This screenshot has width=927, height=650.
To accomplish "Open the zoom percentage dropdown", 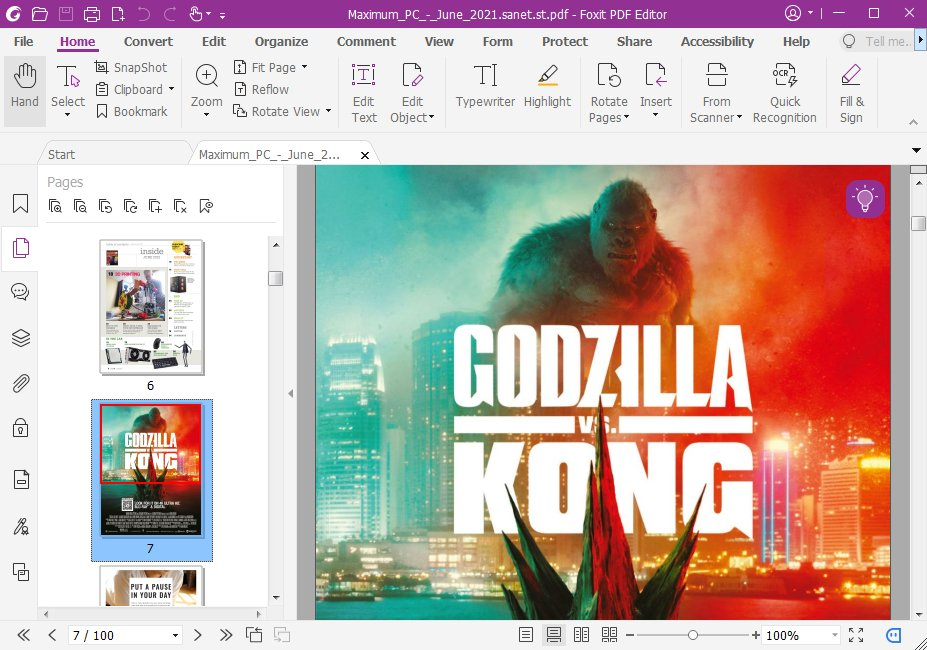I will coord(834,636).
